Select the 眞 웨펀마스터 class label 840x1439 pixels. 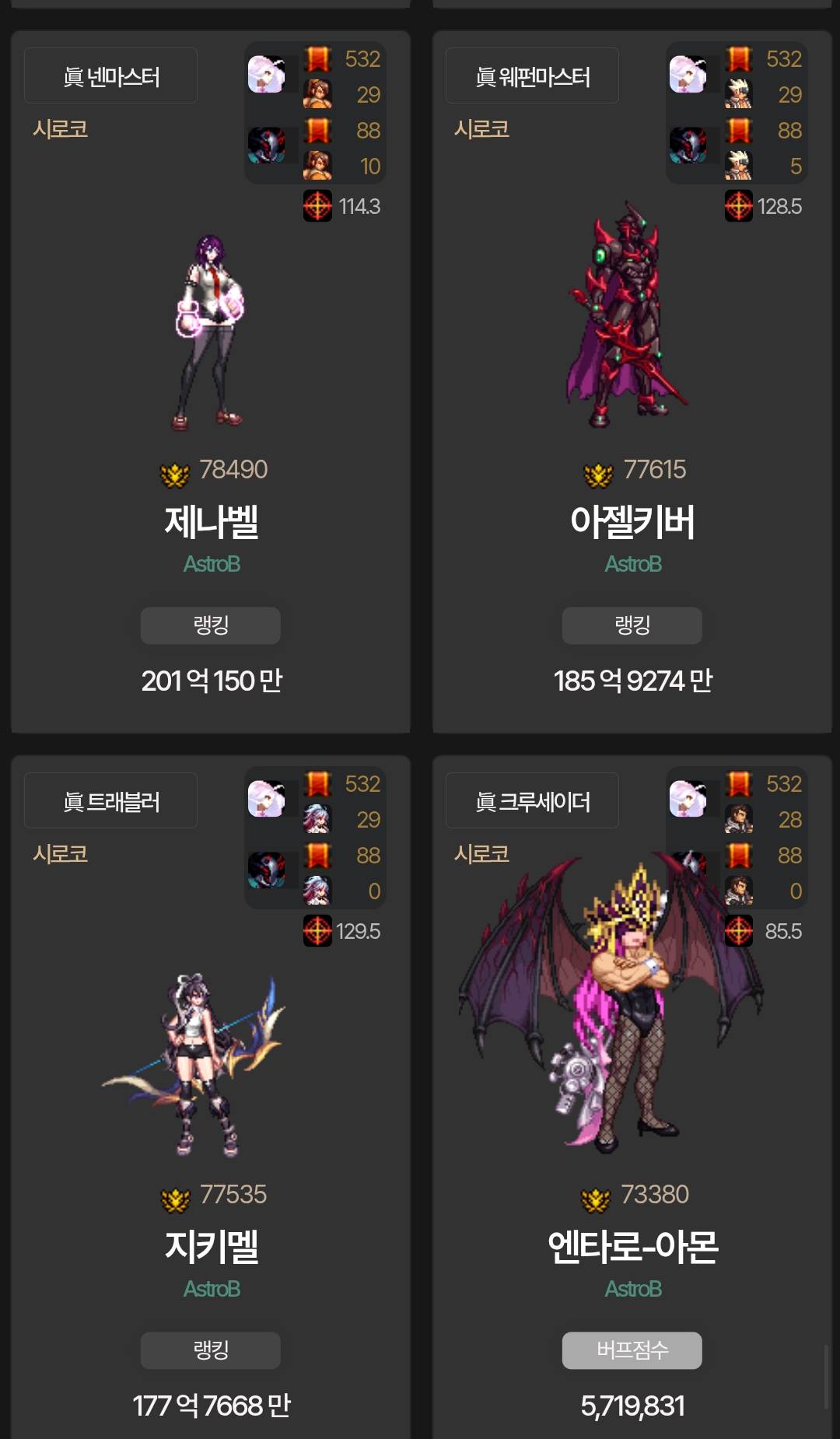click(532, 76)
